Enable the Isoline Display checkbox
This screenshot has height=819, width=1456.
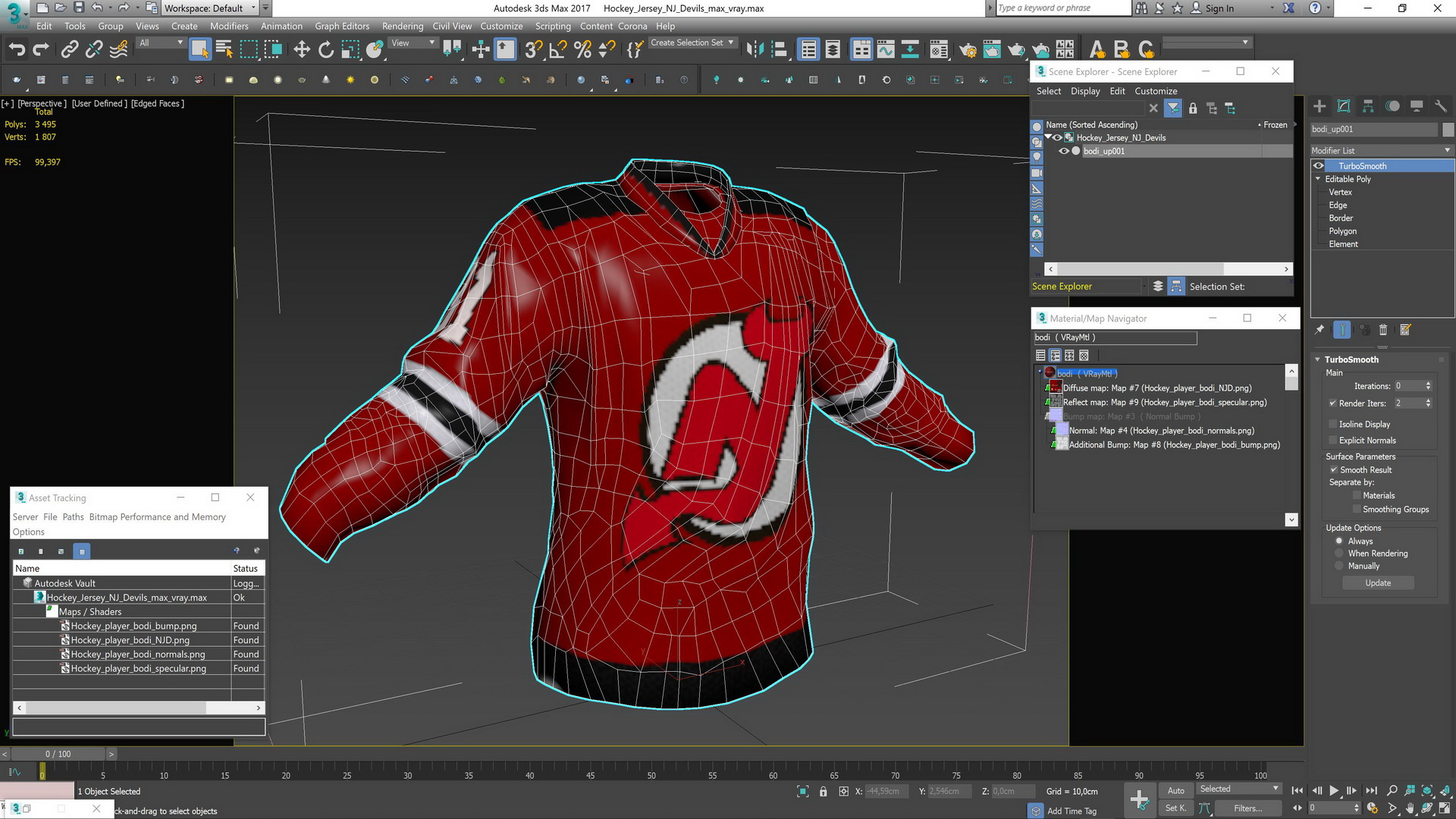coord(1333,424)
